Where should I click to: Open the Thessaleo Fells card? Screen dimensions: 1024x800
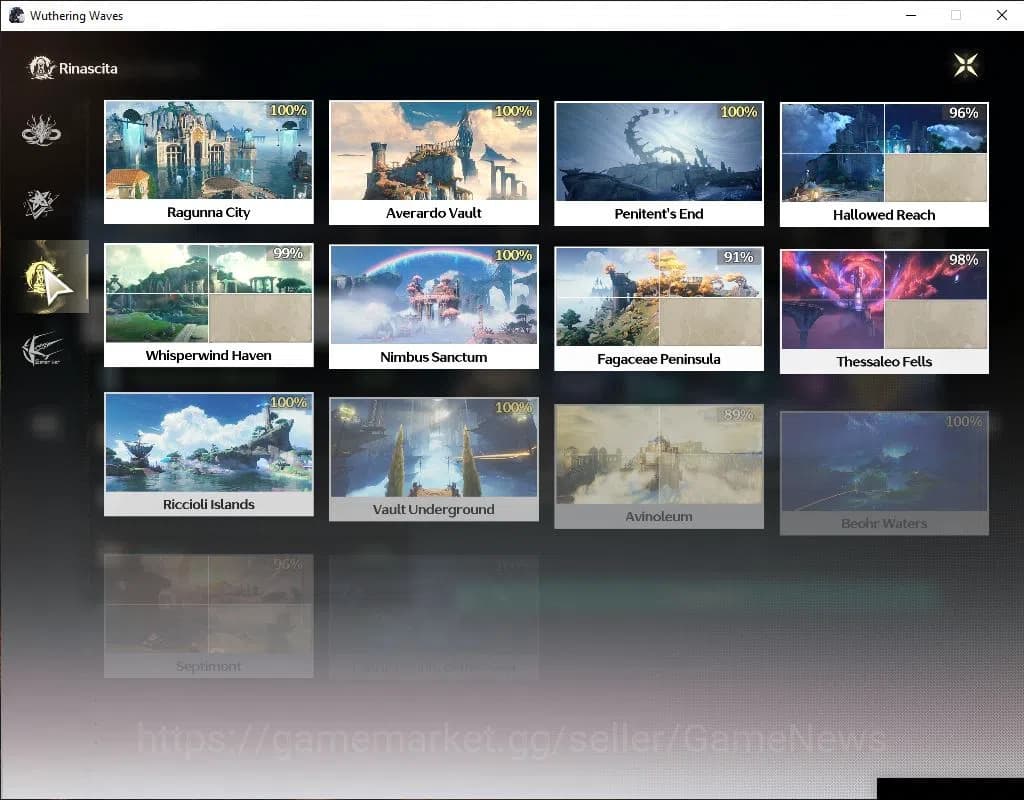884,312
